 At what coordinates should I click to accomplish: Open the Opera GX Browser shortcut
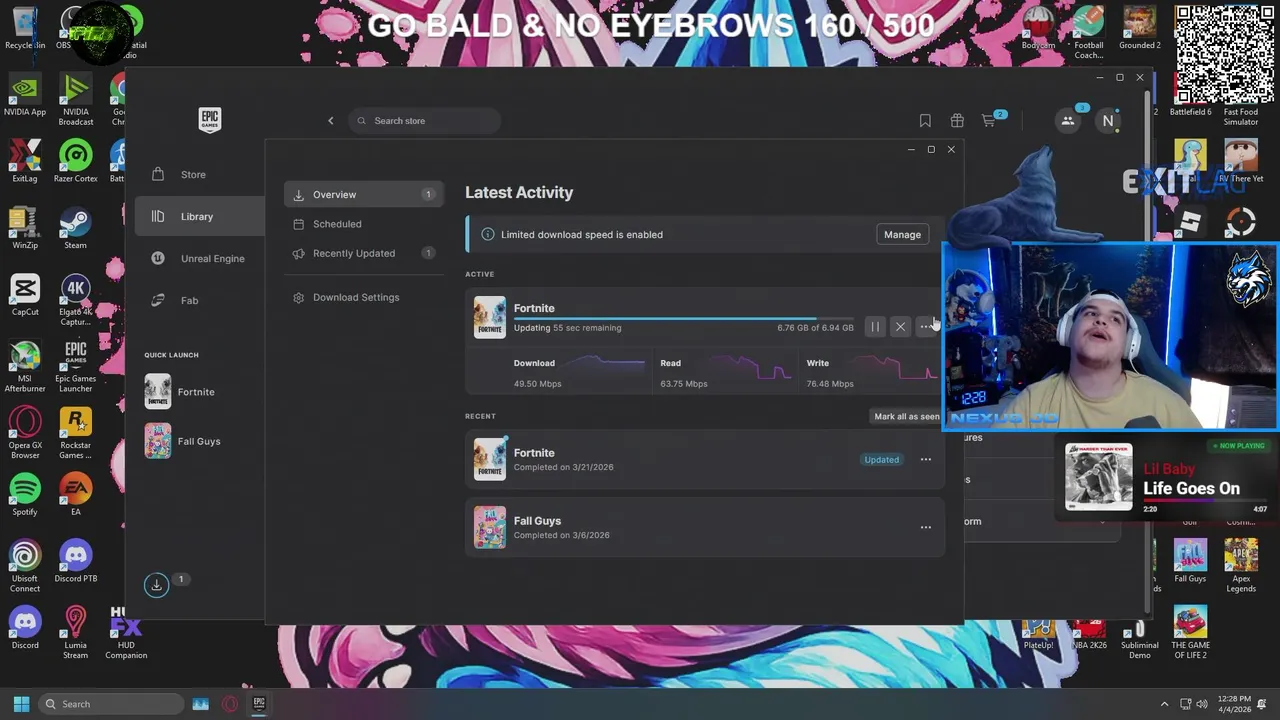tap(25, 433)
